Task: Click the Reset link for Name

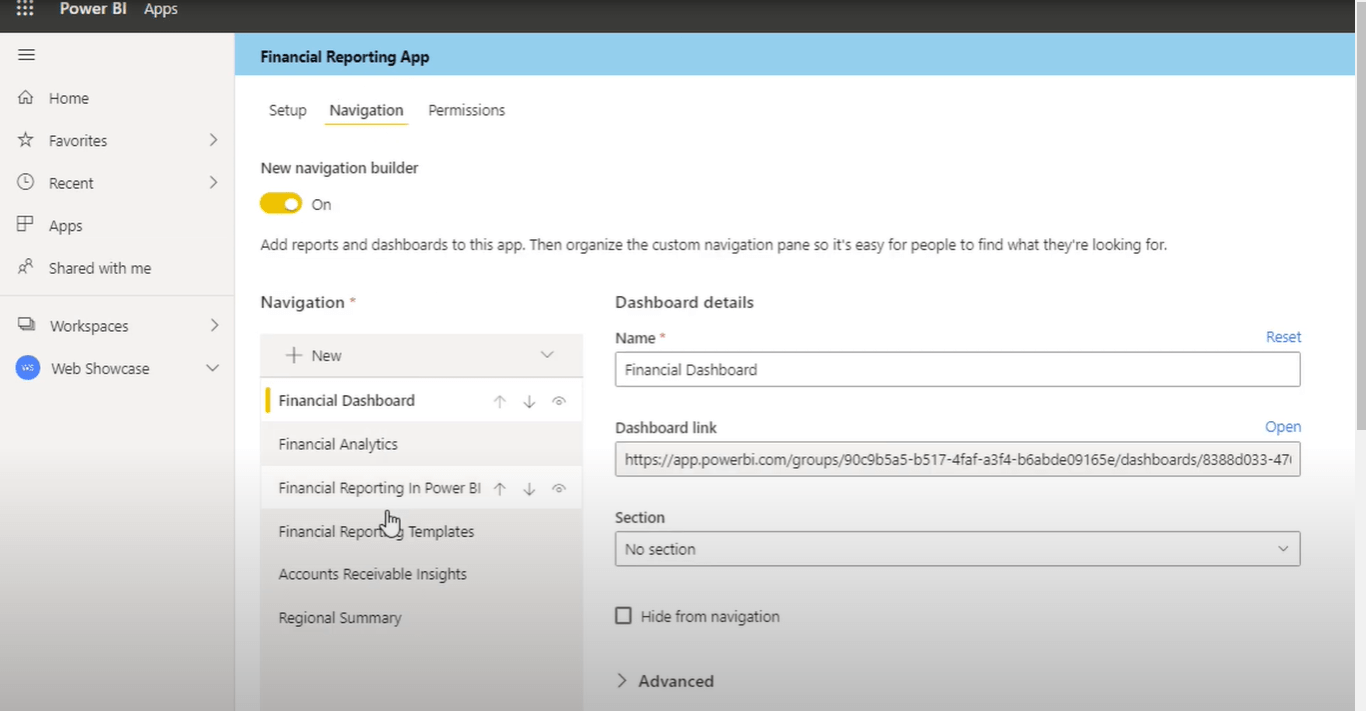Action: tap(1283, 337)
